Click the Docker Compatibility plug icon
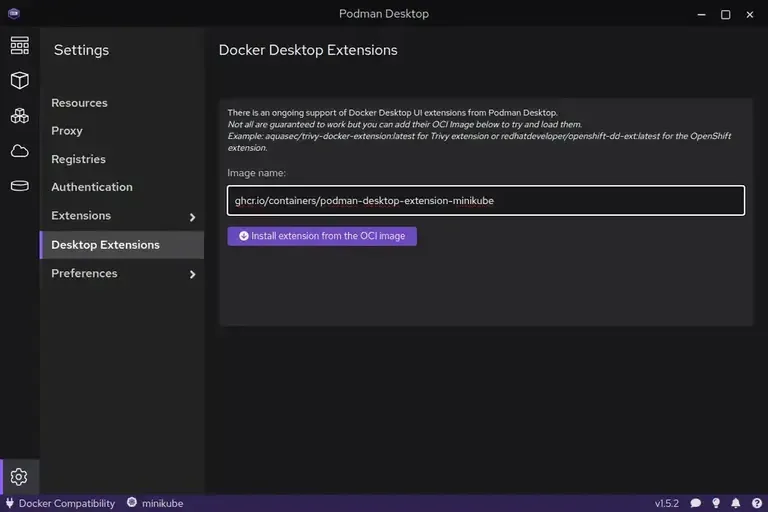Screen dimensions: 768x512 coord(10,503)
